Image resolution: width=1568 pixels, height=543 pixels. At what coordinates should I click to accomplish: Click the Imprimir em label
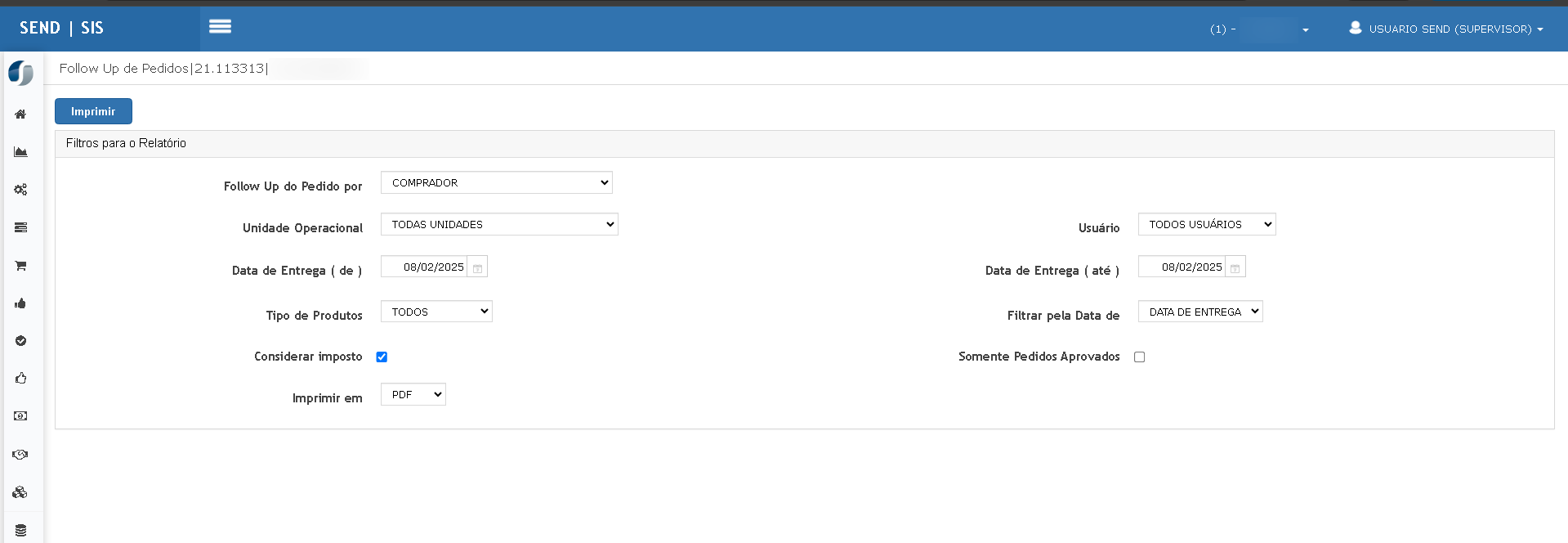[328, 398]
